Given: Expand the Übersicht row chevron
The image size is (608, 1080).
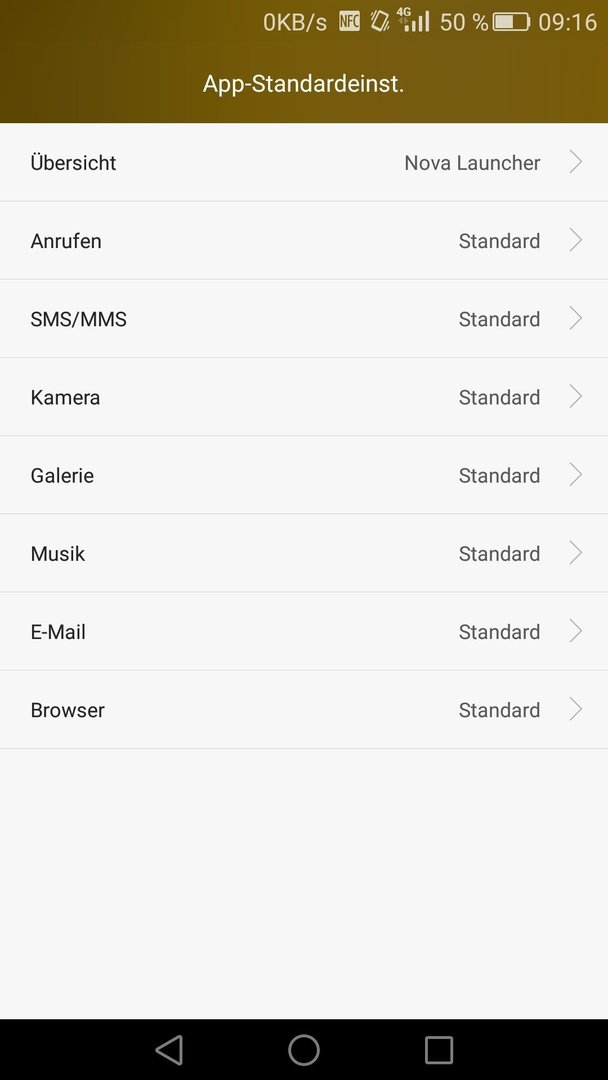Looking at the screenshot, I should coord(576,163).
